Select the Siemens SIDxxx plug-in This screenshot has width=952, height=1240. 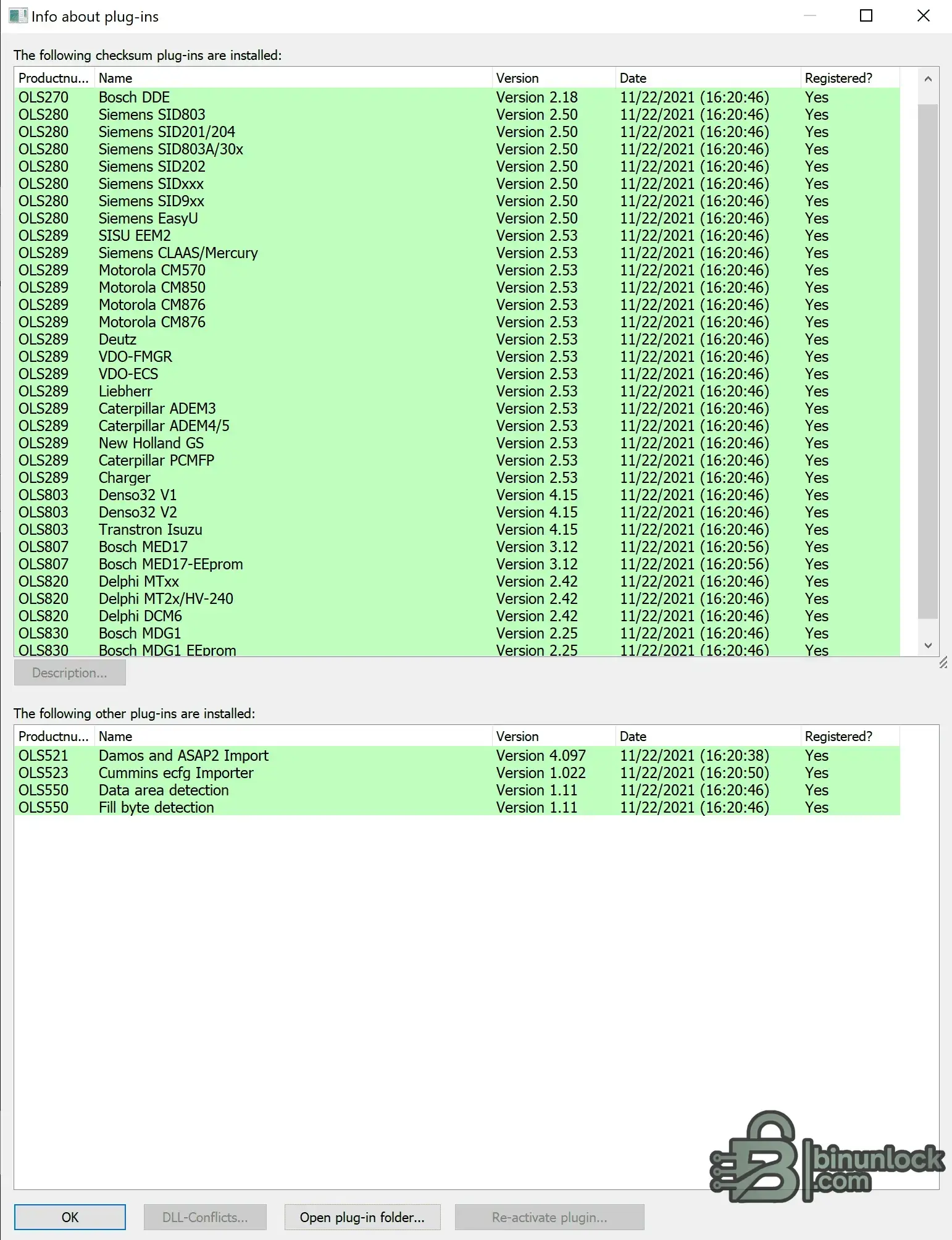coord(457,183)
